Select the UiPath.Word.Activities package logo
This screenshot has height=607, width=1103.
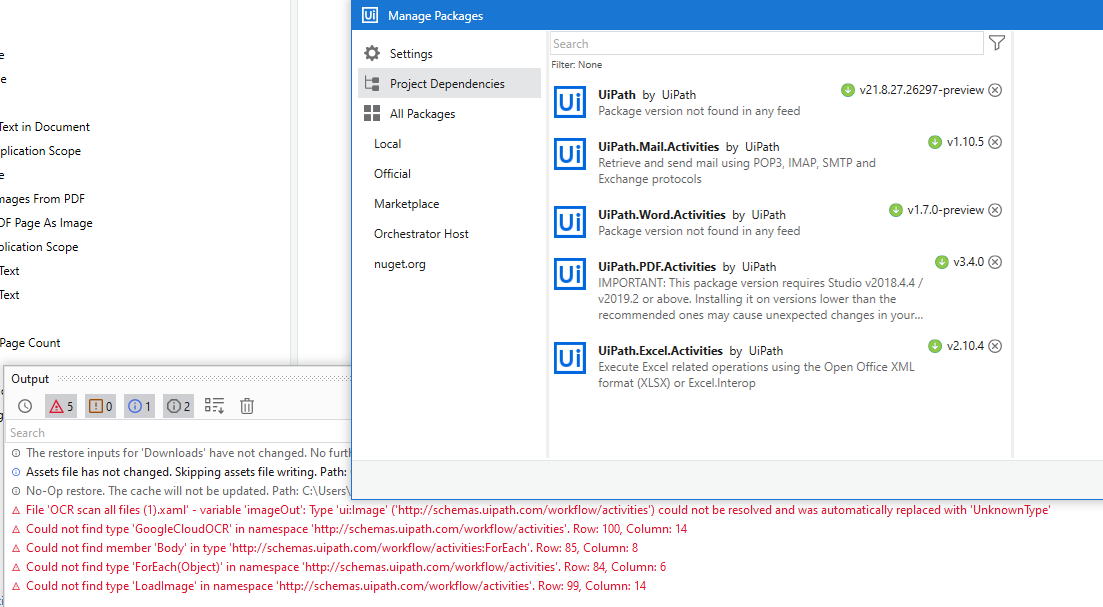(x=570, y=222)
